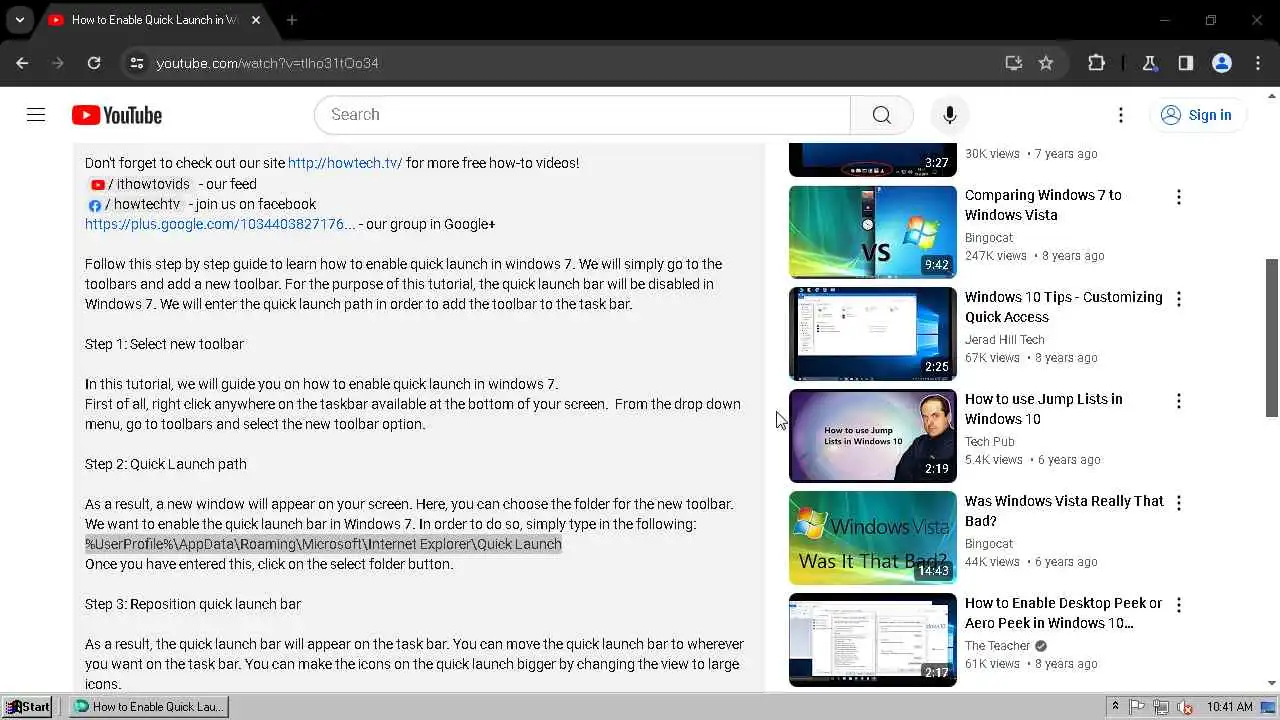Open Windows 10 Tips Quick Access thumbnail
The image size is (1280, 720).
[x=872, y=334]
